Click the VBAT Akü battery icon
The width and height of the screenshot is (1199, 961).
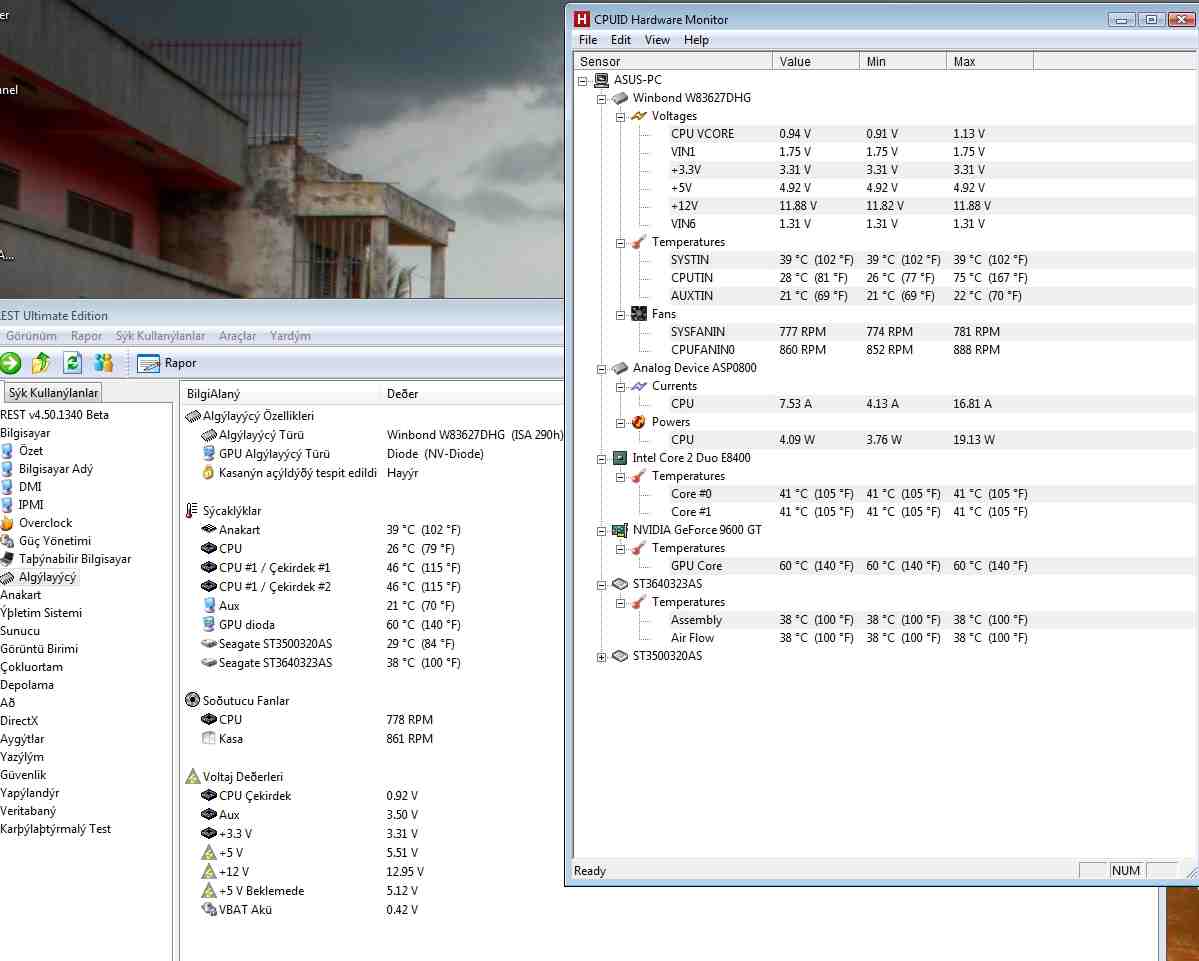tap(209, 910)
